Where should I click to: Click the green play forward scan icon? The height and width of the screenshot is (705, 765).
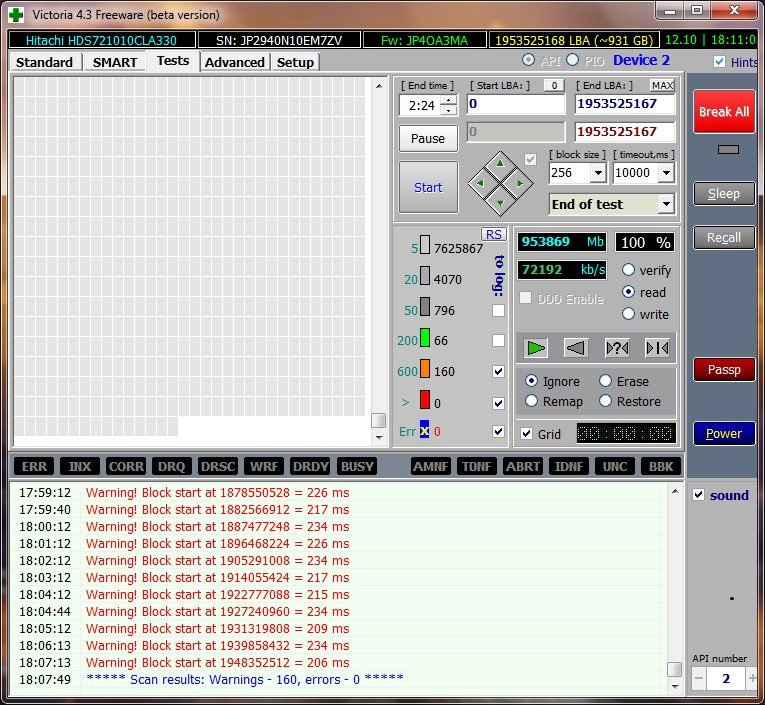[537, 347]
